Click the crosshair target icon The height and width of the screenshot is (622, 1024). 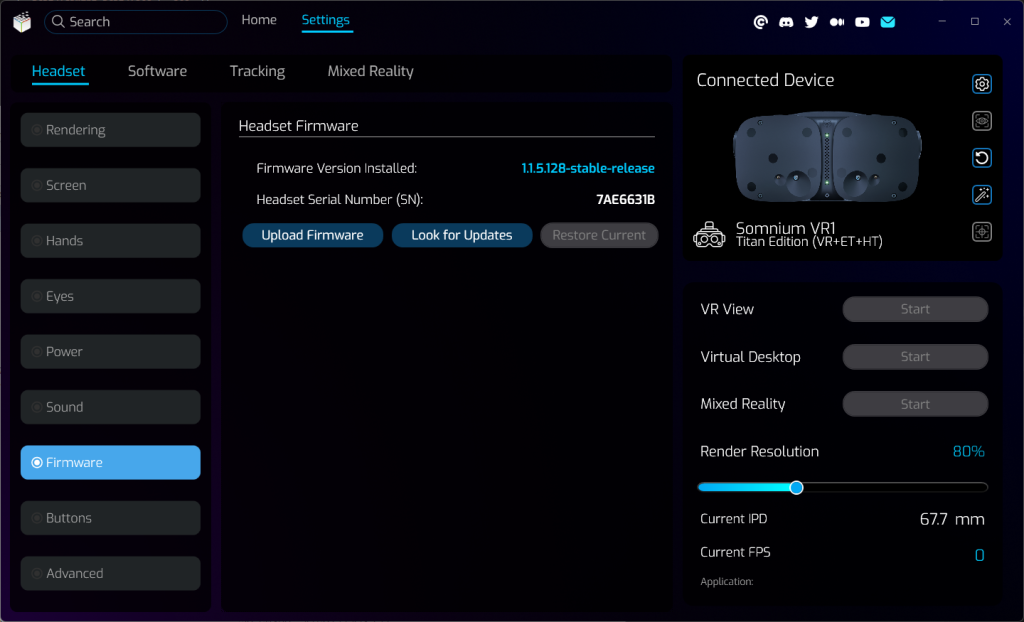click(x=982, y=232)
